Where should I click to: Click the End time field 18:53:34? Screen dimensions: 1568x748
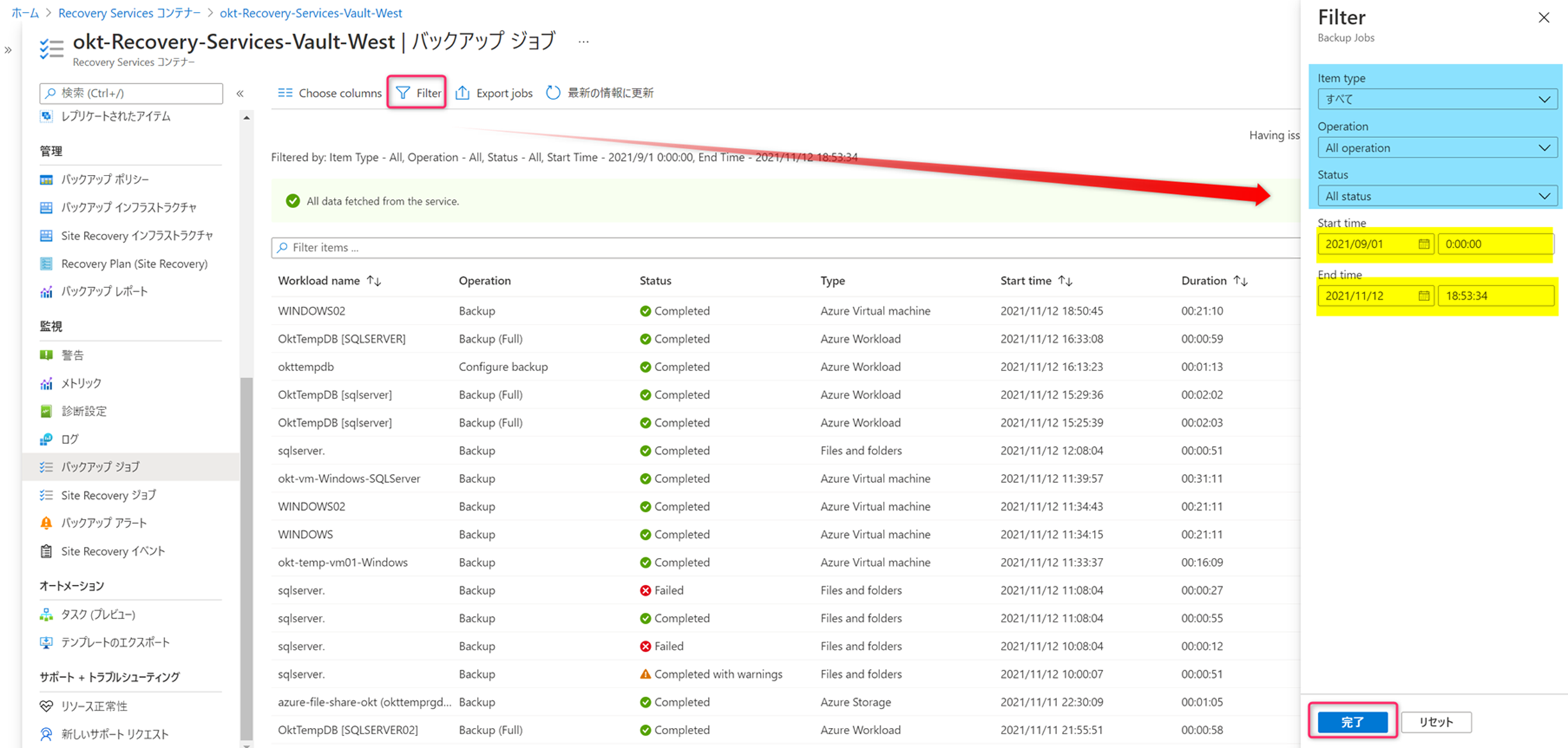(x=1495, y=296)
